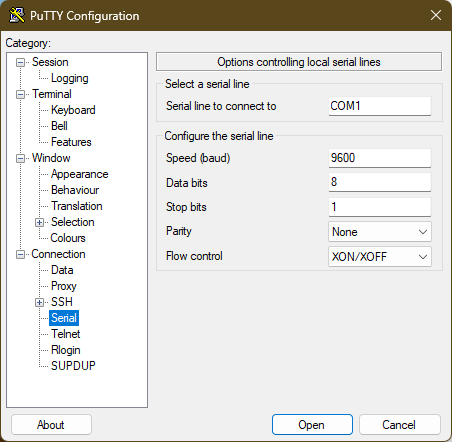Click the "Stop bits" label
This screenshot has height=442, width=452.
(186, 207)
